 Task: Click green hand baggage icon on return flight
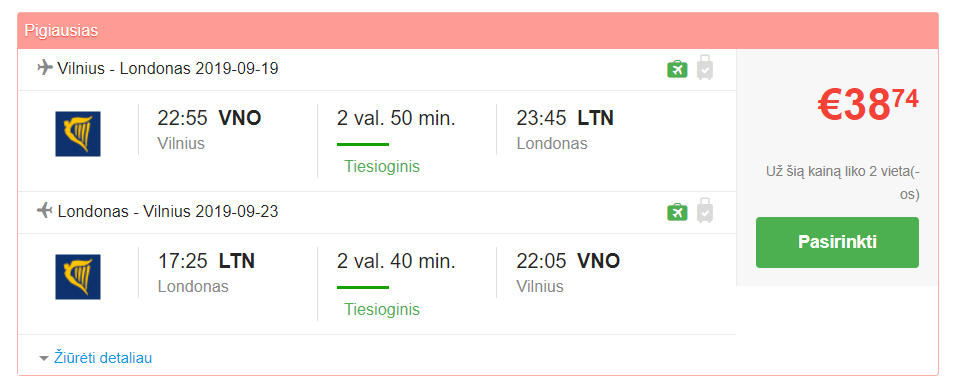coord(677,212)
